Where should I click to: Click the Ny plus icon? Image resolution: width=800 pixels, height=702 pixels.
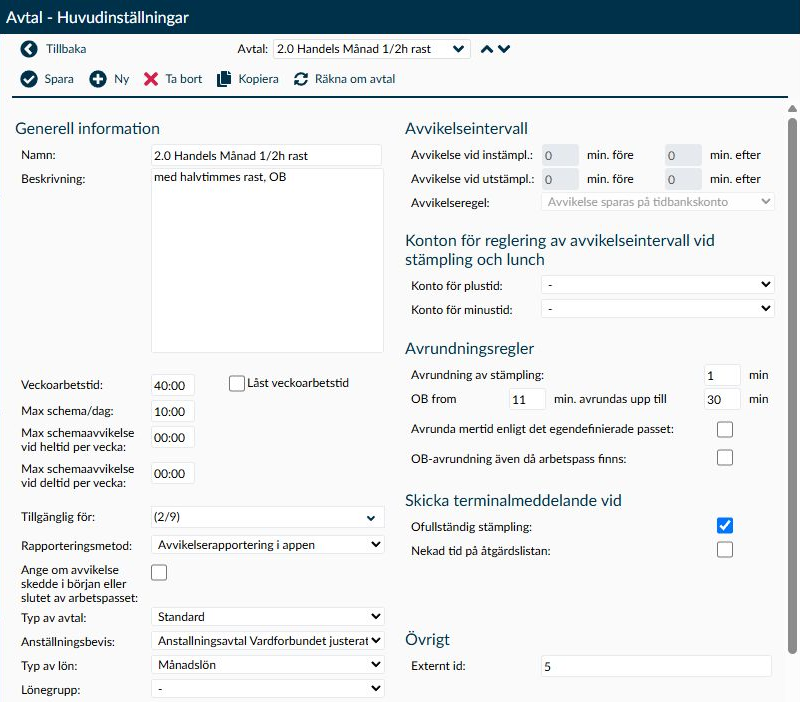pos(98,79)
